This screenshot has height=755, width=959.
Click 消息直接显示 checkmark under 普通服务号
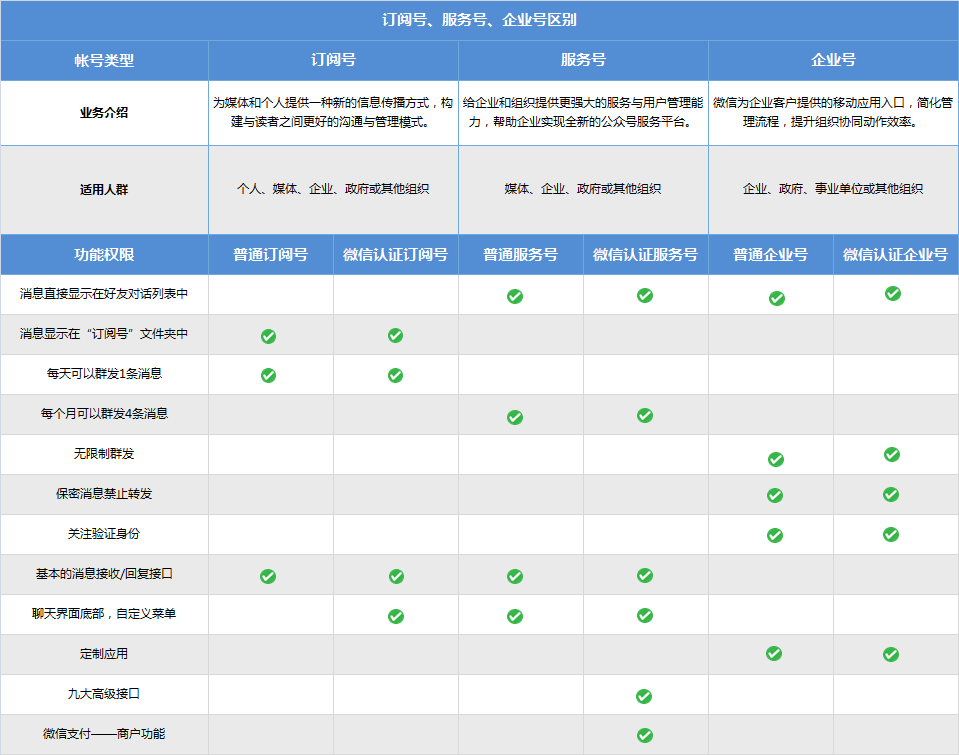tap(514, 296)
